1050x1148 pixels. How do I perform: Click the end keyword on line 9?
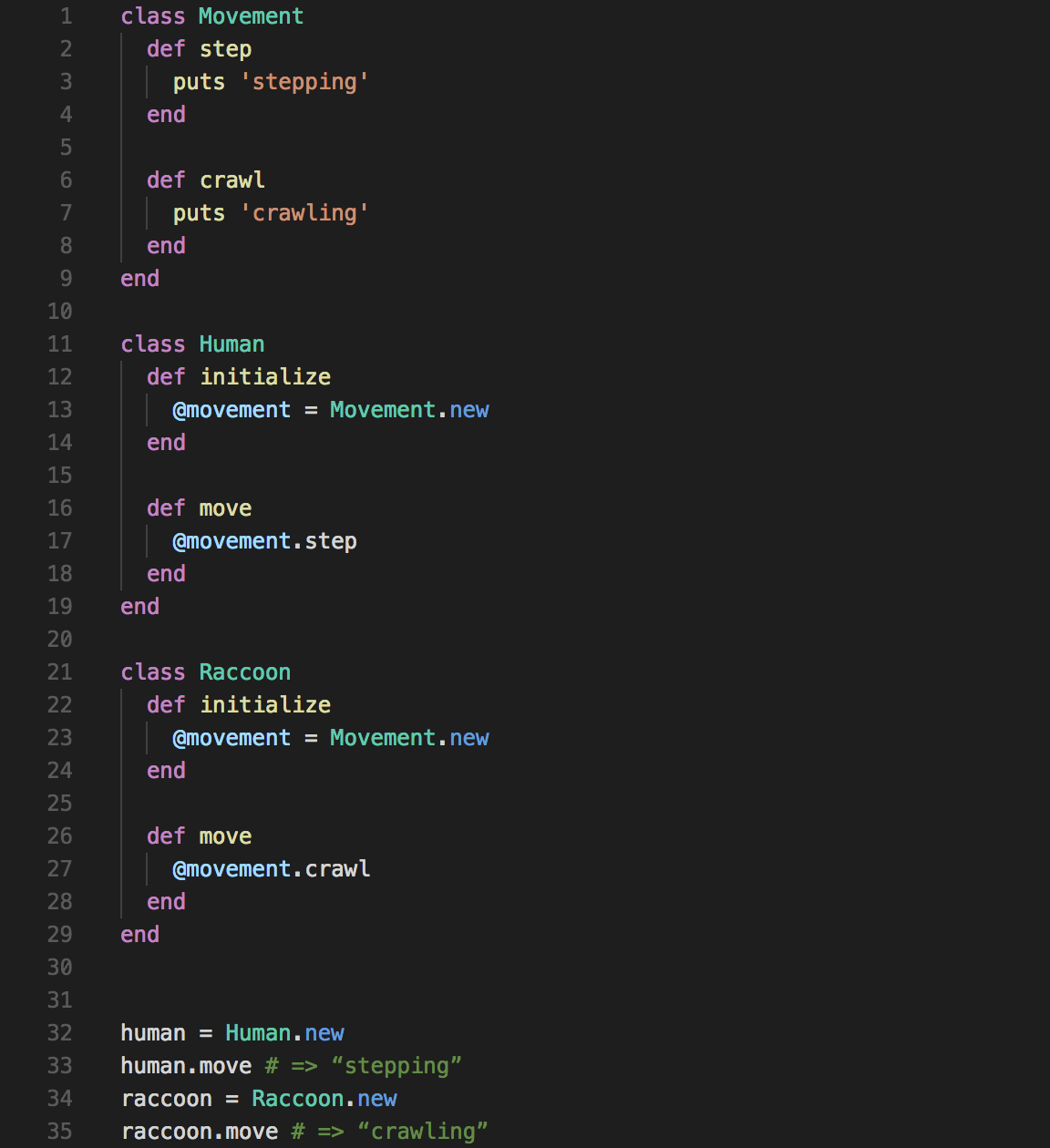(139, 279)
